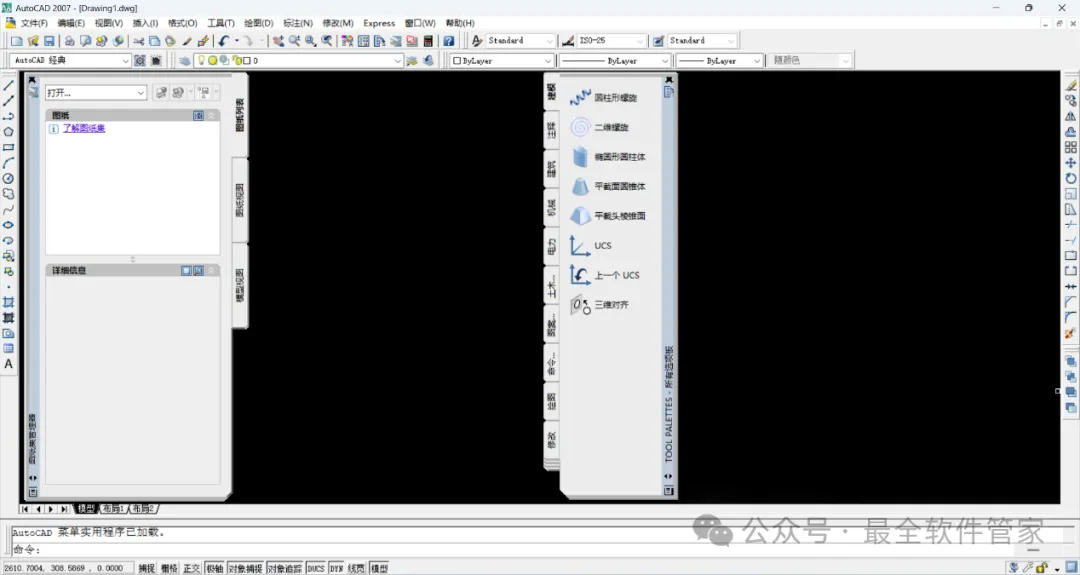Select the Ellipse draw tool
Viewport: 1080px width, 575px height.
(8, 224)
